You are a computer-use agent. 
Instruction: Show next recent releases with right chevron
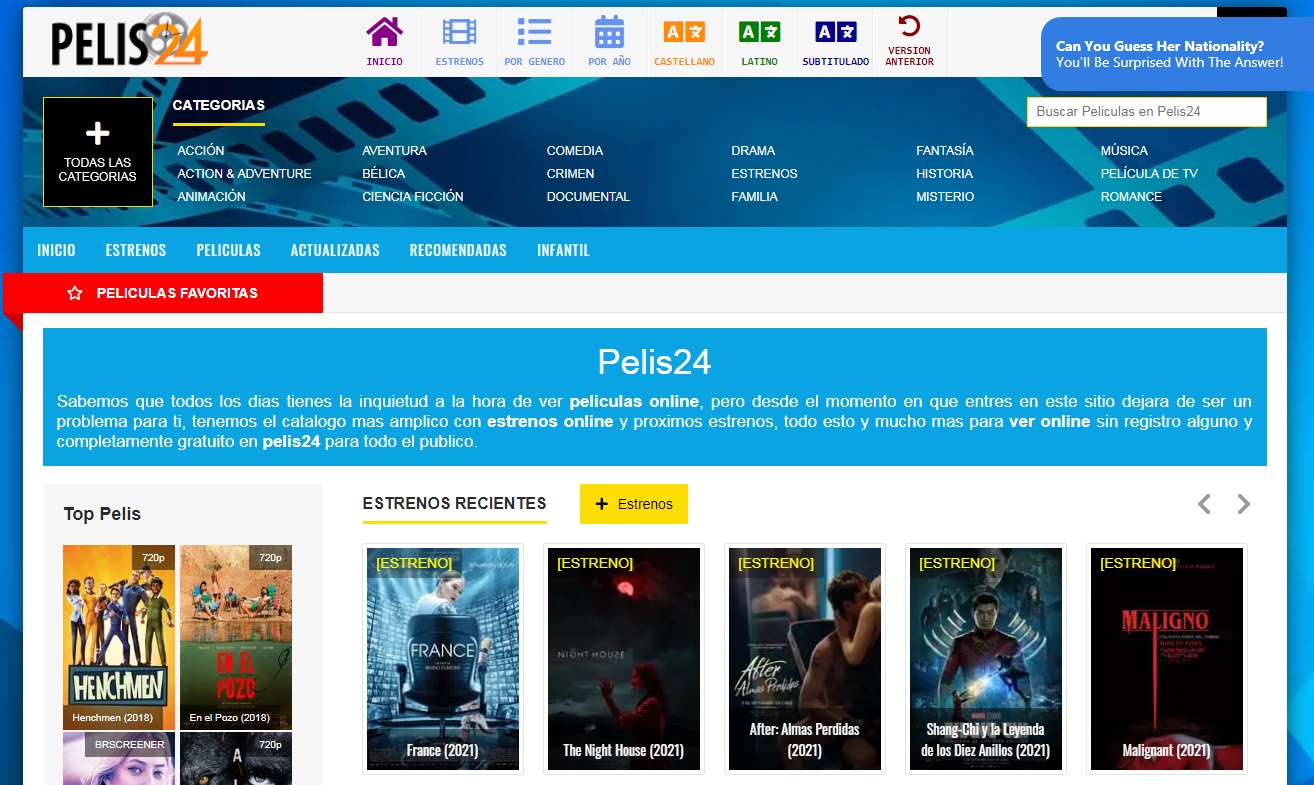(x=1243, y=504)
